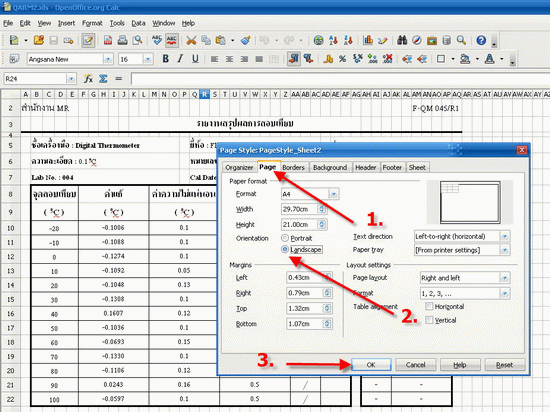Open Page layout dropdown

point(505,278)
